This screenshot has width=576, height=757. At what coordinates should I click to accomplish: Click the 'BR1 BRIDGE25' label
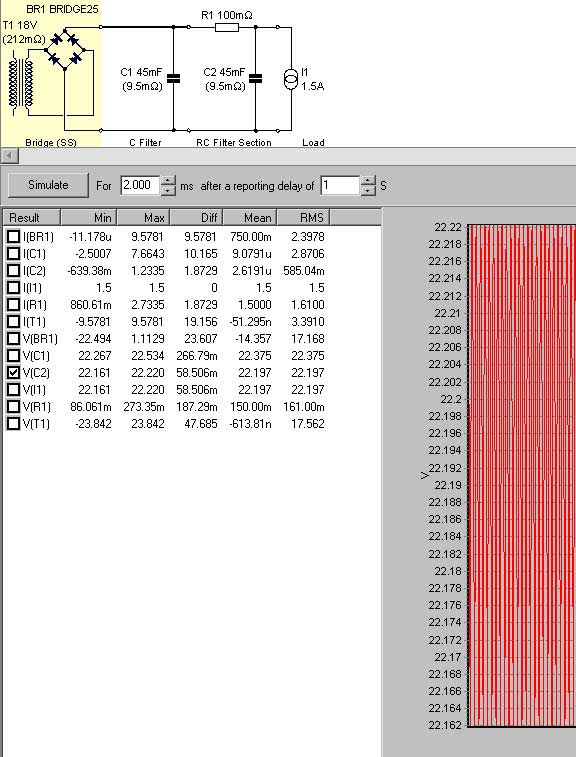tap(62, 9)
